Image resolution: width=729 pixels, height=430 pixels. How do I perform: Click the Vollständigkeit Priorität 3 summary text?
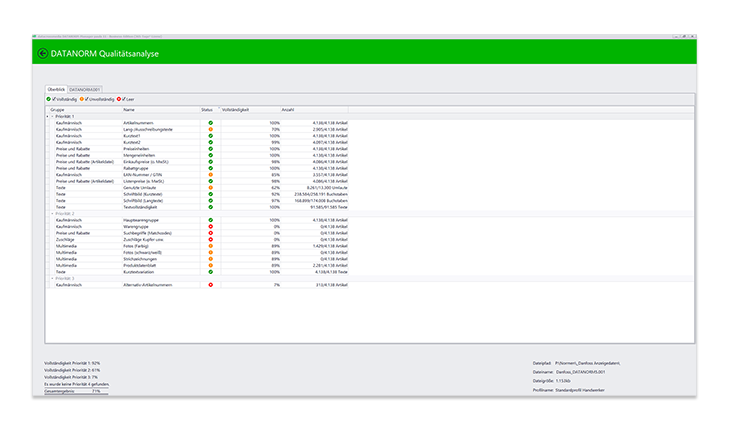tap(71, 377)
